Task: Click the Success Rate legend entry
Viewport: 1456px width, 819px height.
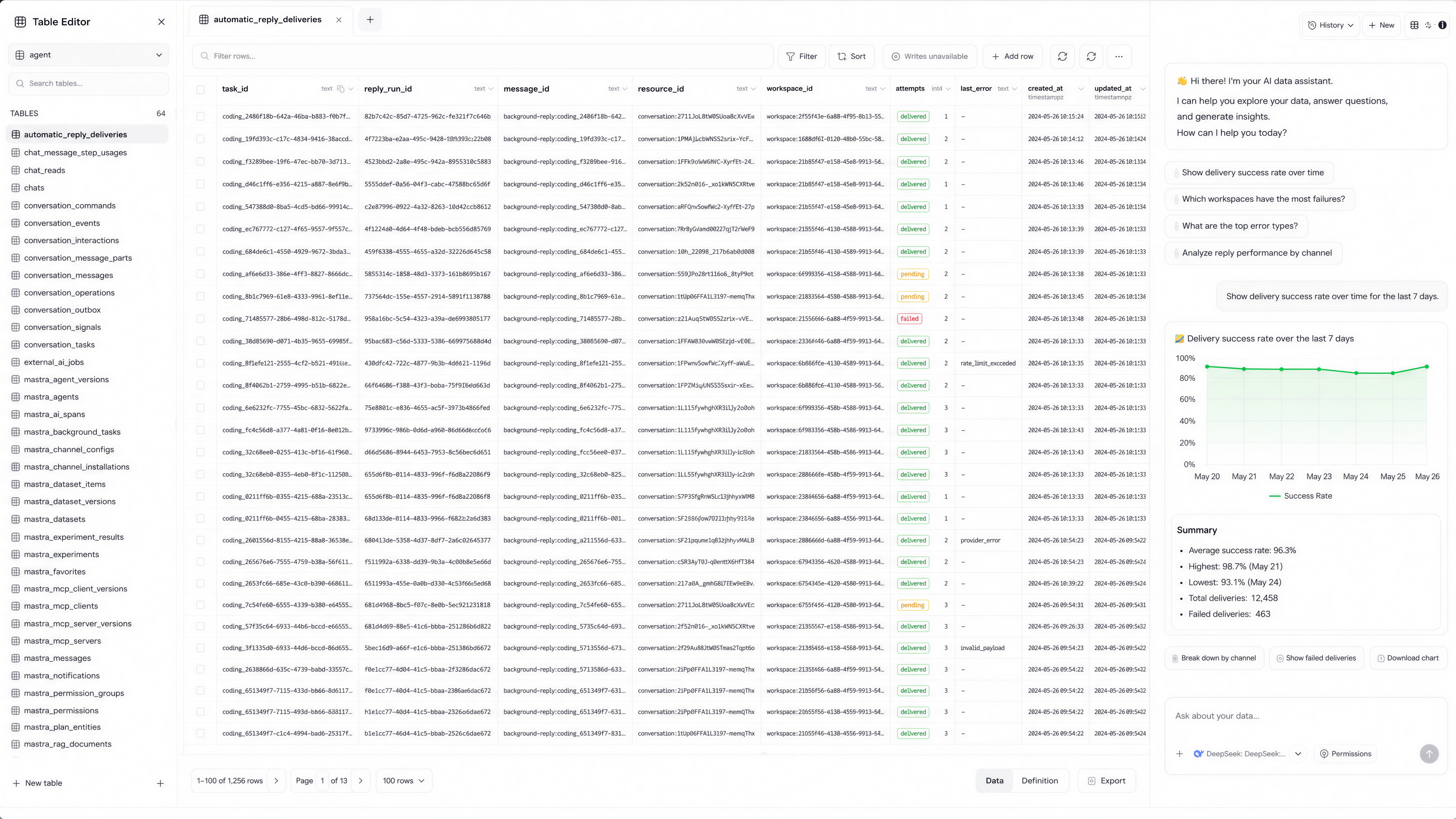Action: tap(1301, 496)
